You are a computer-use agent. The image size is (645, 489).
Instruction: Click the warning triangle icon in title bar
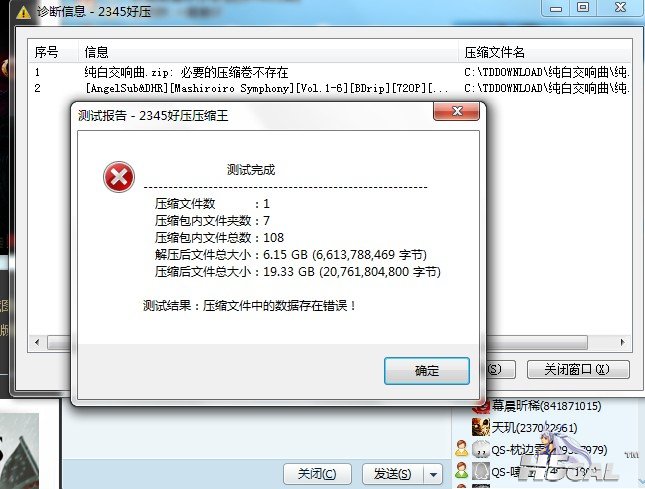click(23, 12)
